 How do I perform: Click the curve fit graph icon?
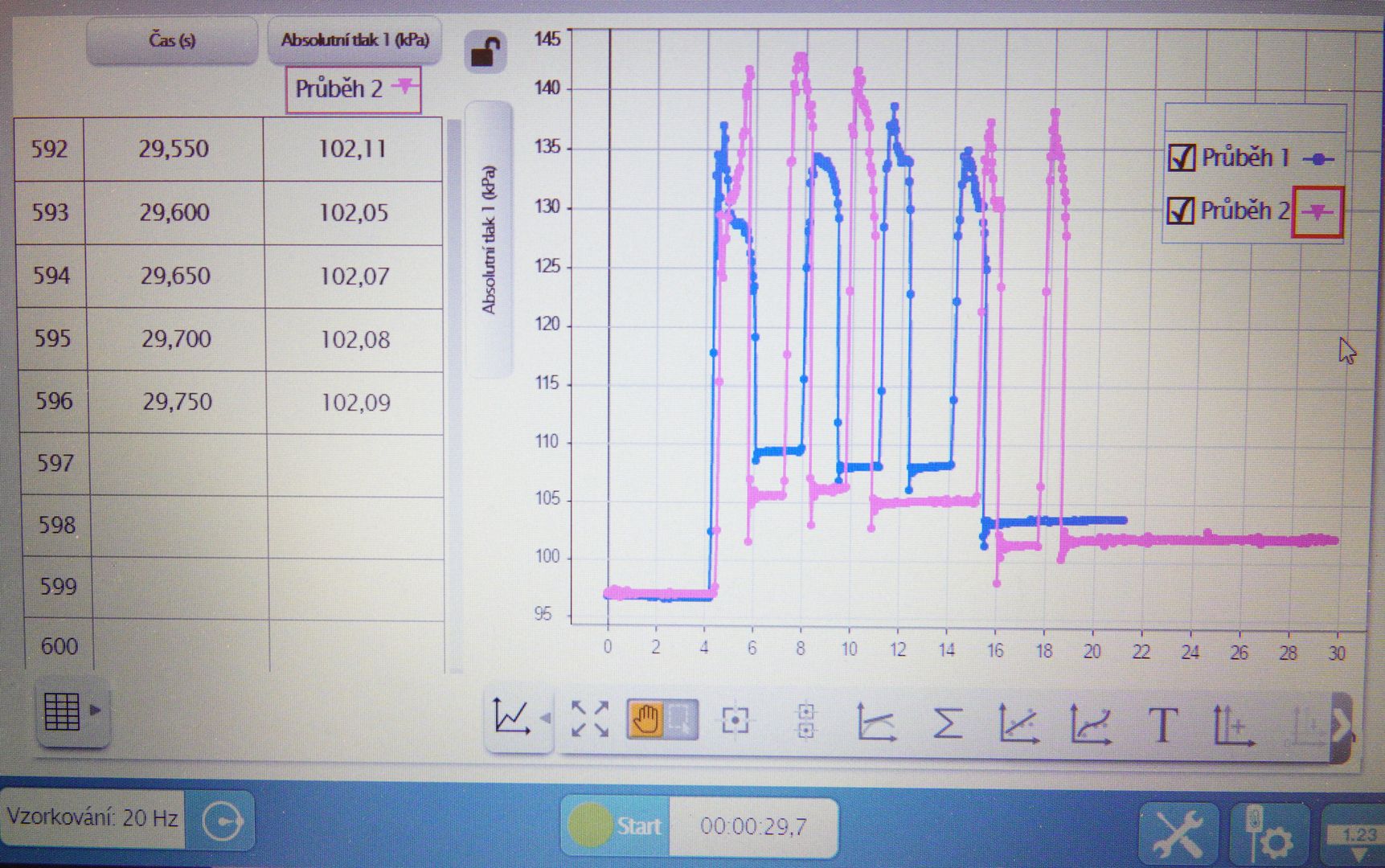1091,723
